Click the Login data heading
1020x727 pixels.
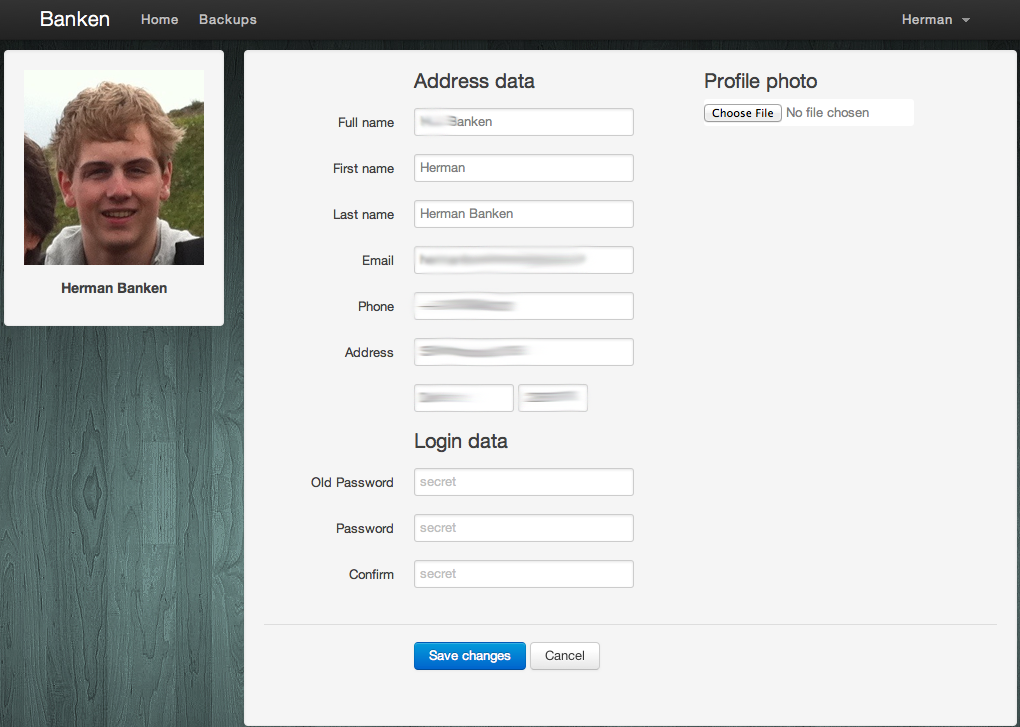point(461,441)
